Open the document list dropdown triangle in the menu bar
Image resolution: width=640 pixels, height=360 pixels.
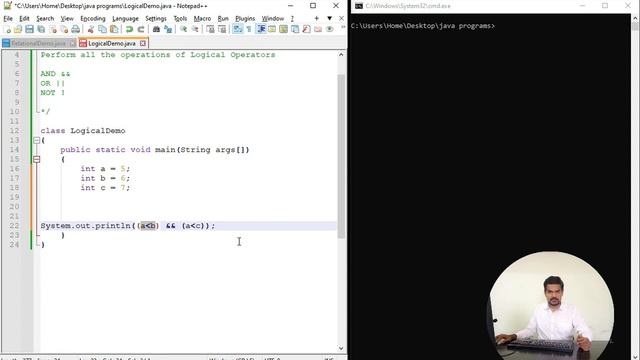click(x=329, y=18)
